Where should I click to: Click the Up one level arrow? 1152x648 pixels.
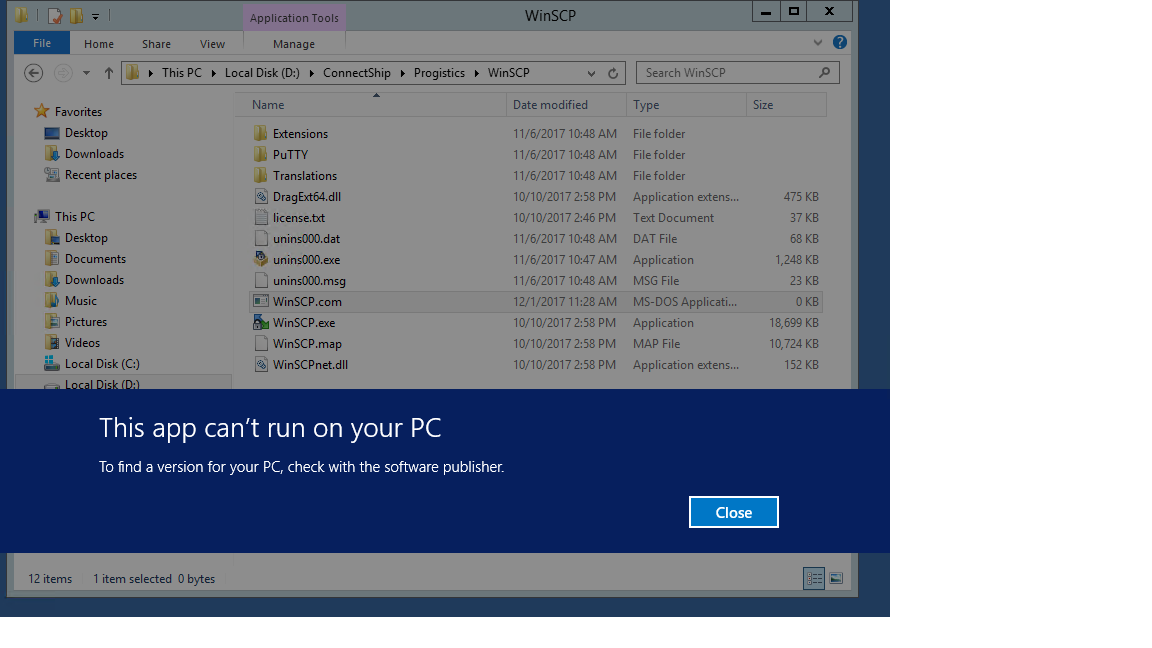tap(109, 73)
